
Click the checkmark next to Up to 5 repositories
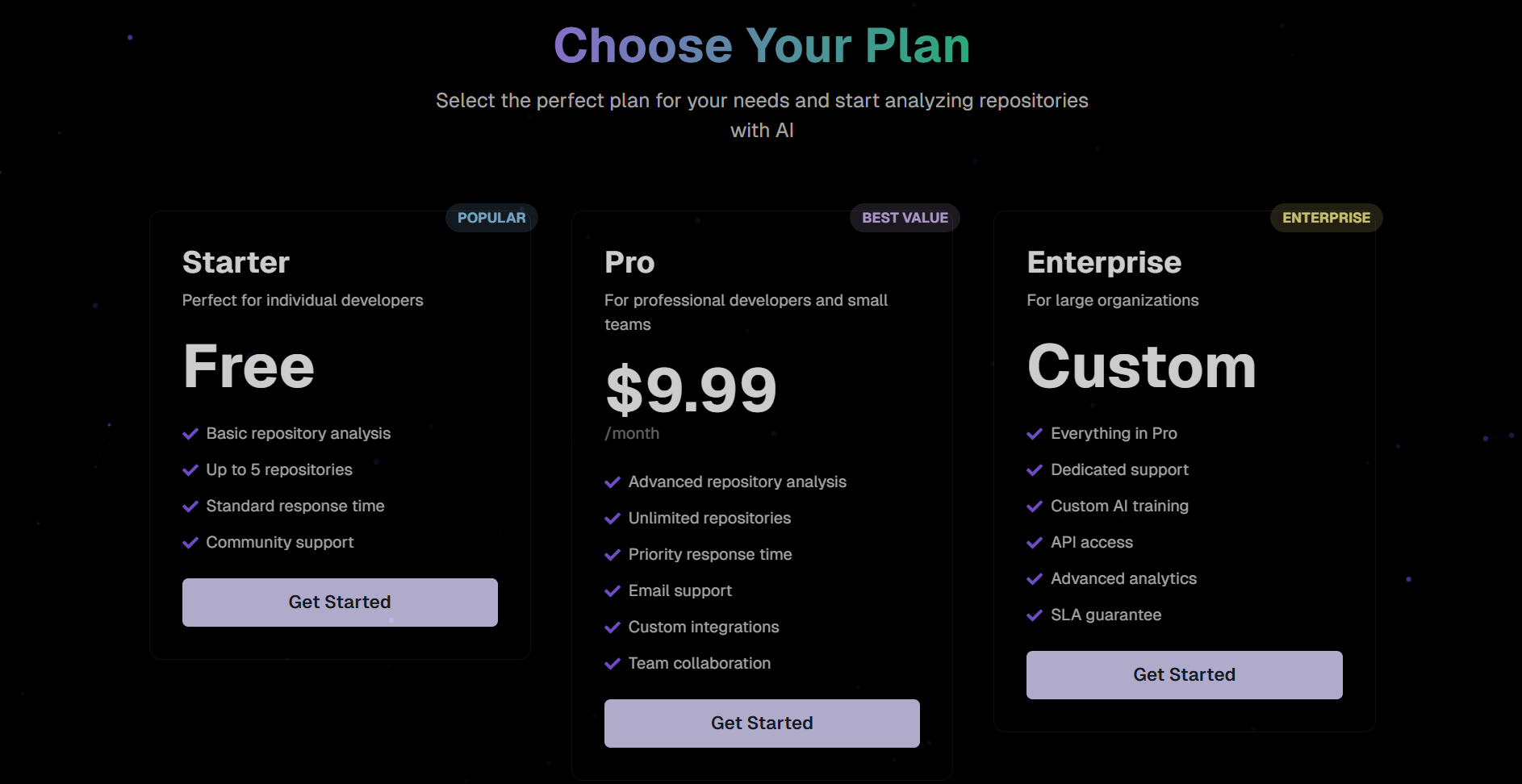tap(190, 470)
